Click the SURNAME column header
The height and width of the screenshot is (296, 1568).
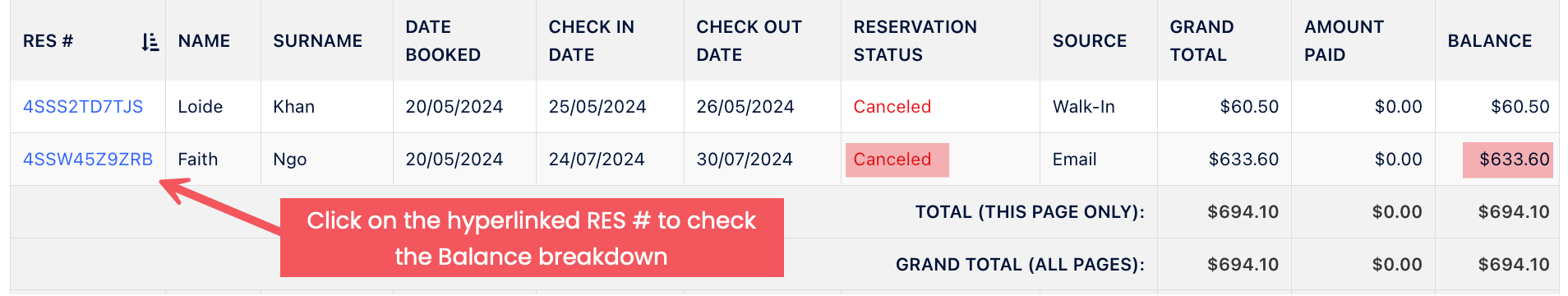[317, 41]
